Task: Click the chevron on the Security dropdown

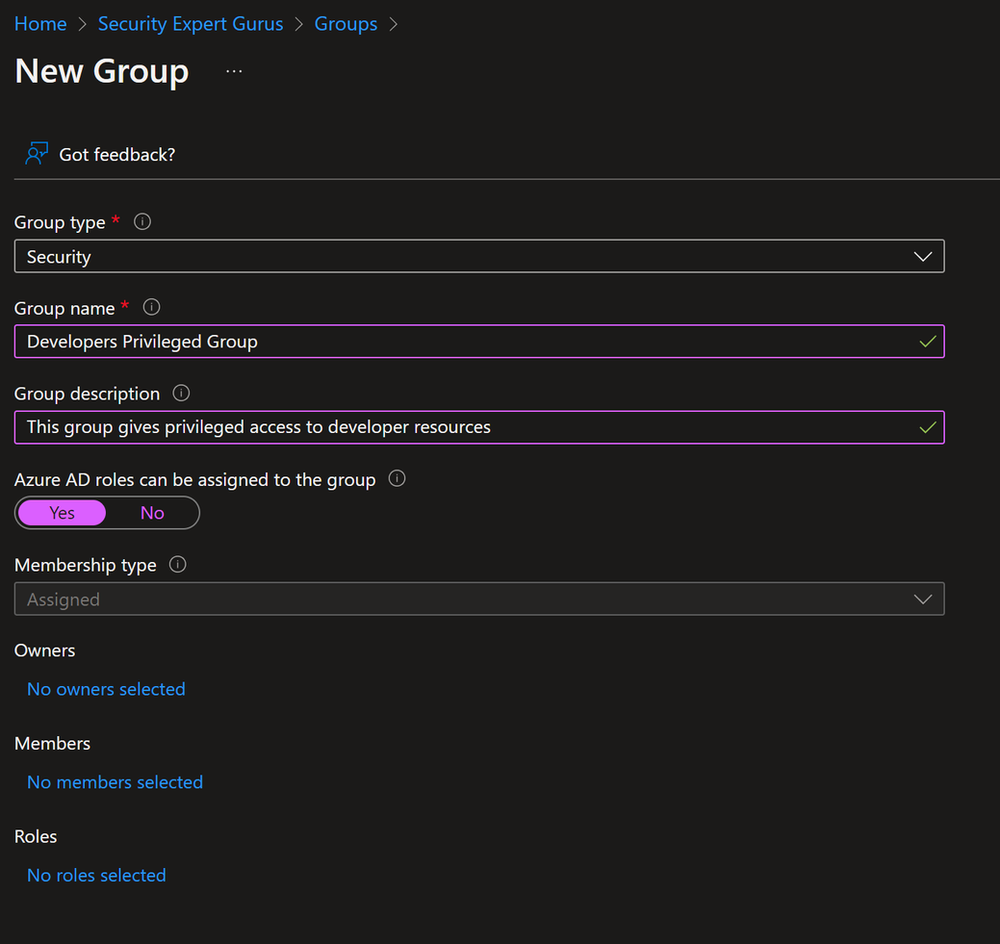Action: [921, 256]
